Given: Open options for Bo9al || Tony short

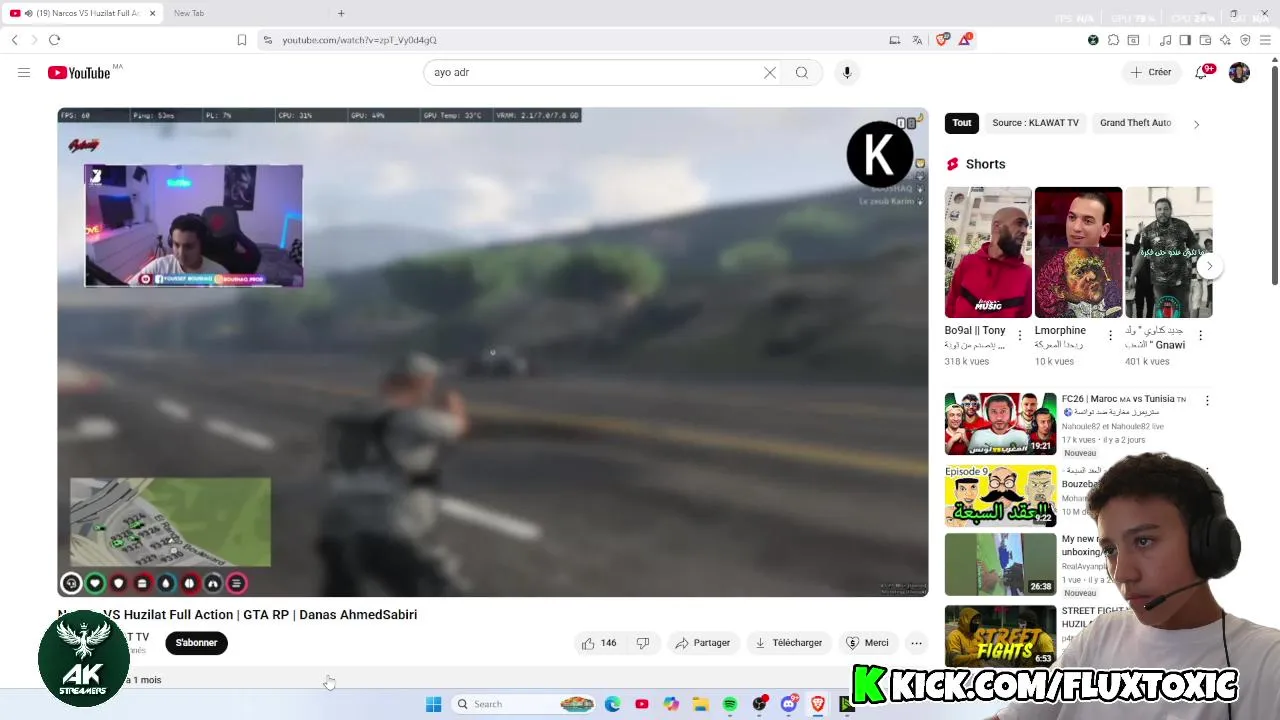Looking at the screenshot, I should click(x=1020, y=335).
